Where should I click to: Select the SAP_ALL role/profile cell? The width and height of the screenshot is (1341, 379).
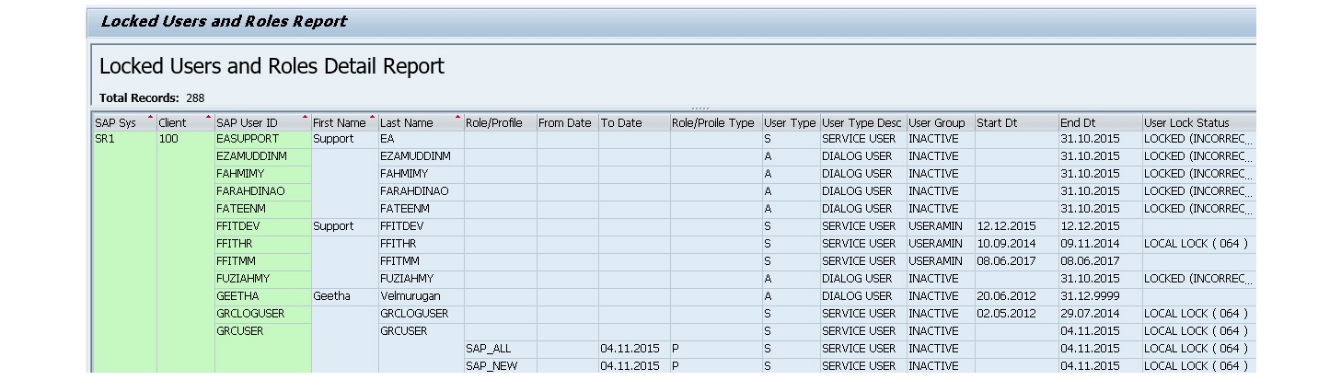pyautogui.click(x=500, y=348)
